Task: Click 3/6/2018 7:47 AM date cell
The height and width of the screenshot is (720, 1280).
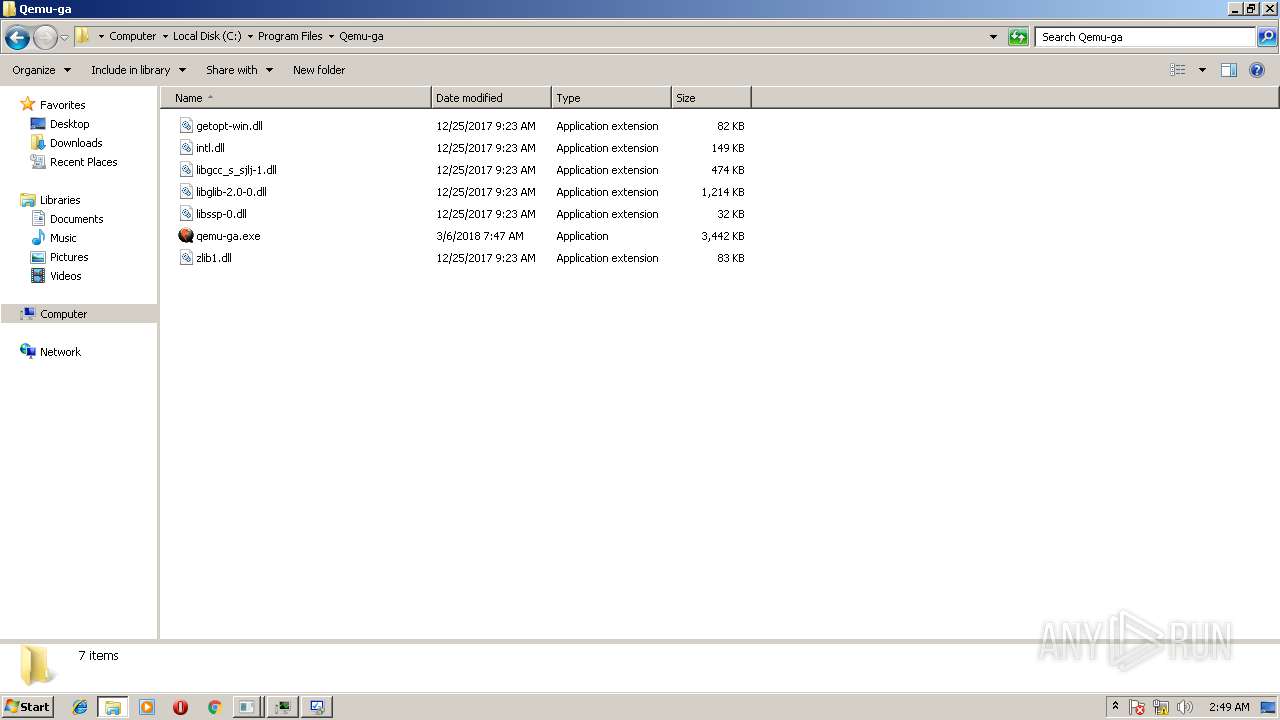Action: pyautogui.click(x=480, y=236)
